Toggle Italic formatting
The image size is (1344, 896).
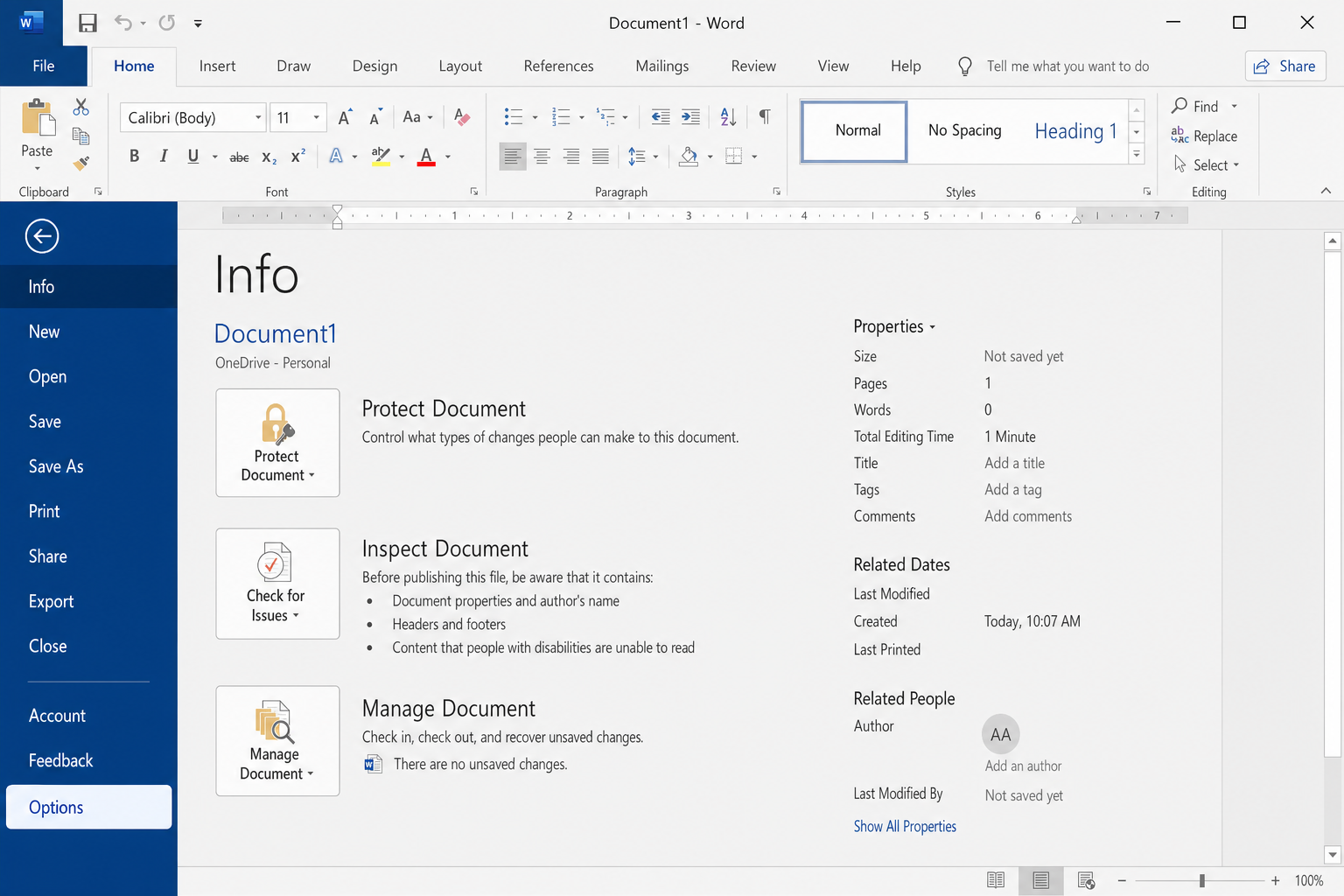tap(163, 157)
